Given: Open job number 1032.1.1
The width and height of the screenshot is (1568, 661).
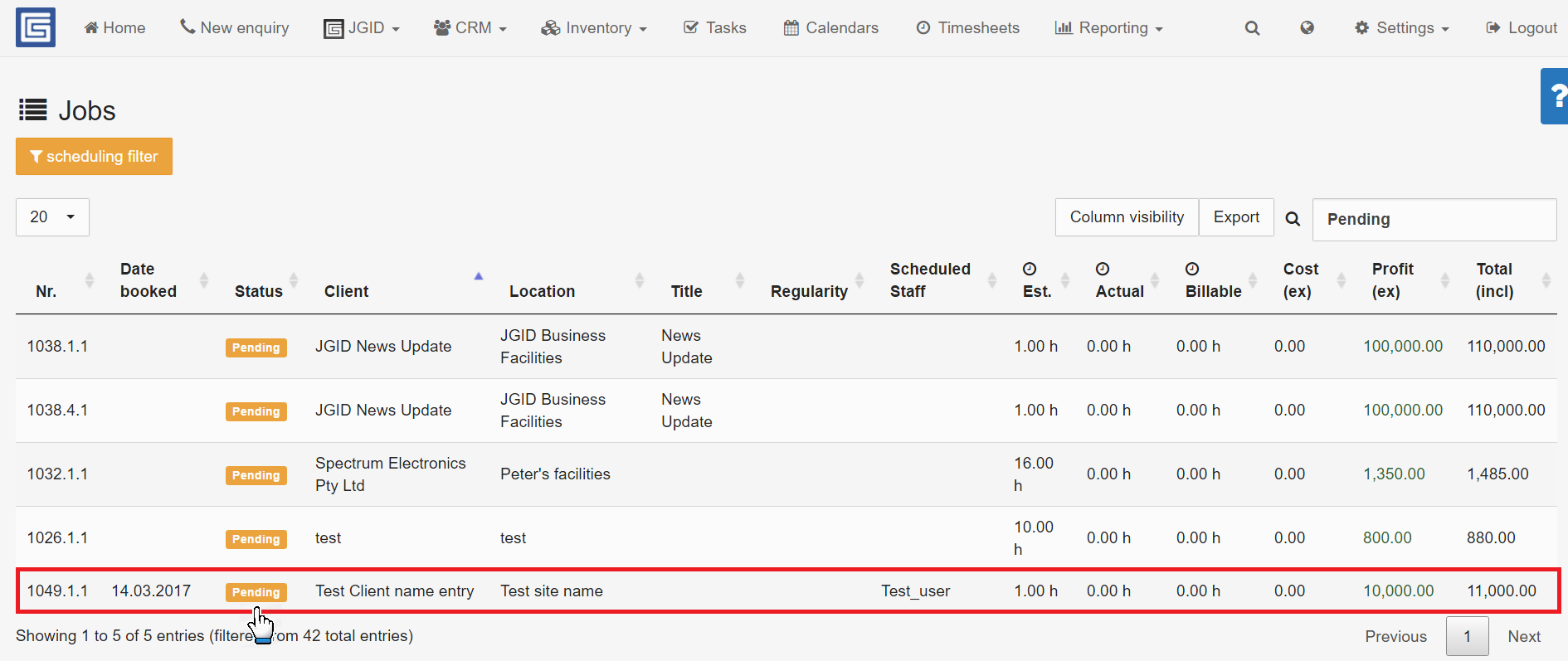Looking at the screenshot, I should (57, 474).
